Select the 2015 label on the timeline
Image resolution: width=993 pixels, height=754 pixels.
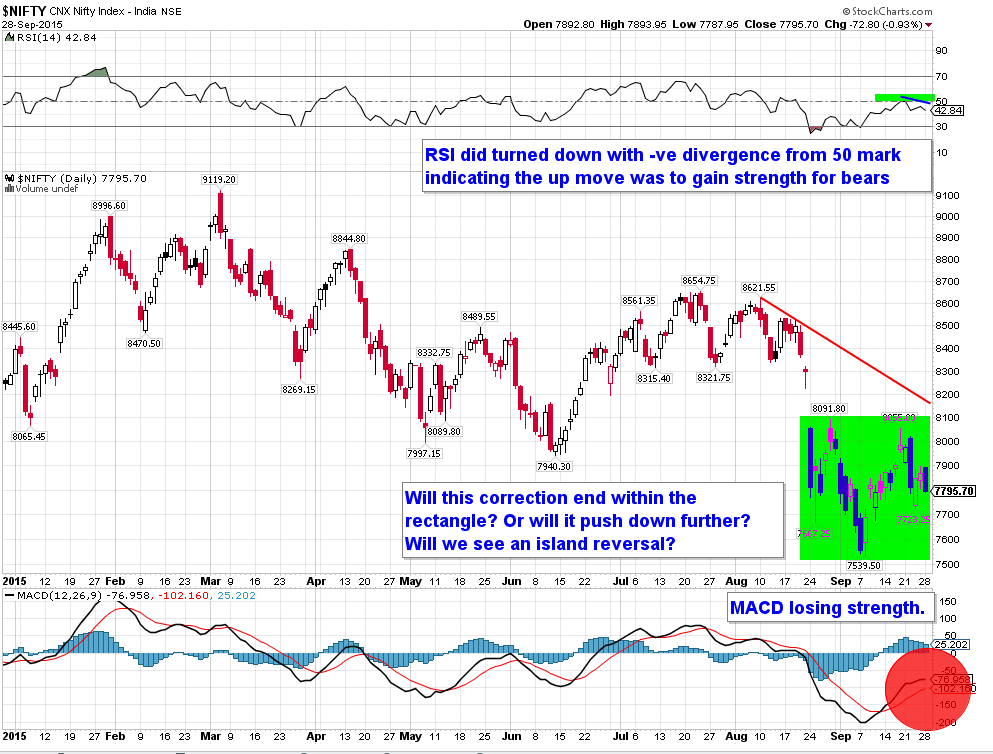13,581
